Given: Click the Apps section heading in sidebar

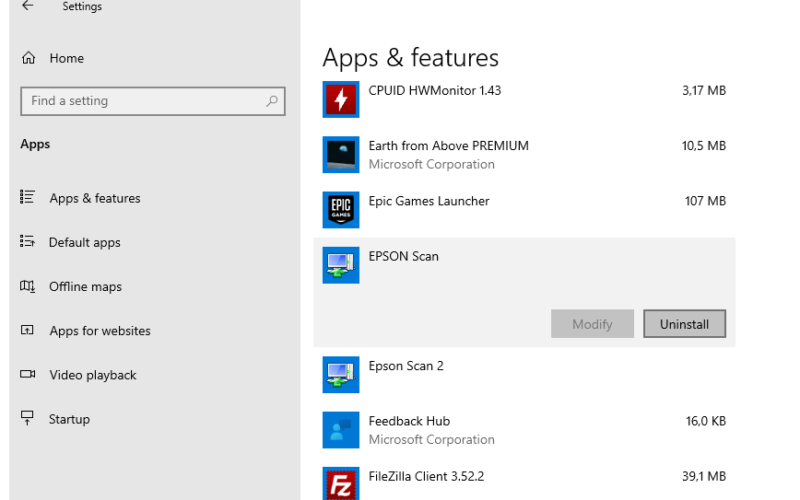Looking at the screenshot, I should point(35,144).
